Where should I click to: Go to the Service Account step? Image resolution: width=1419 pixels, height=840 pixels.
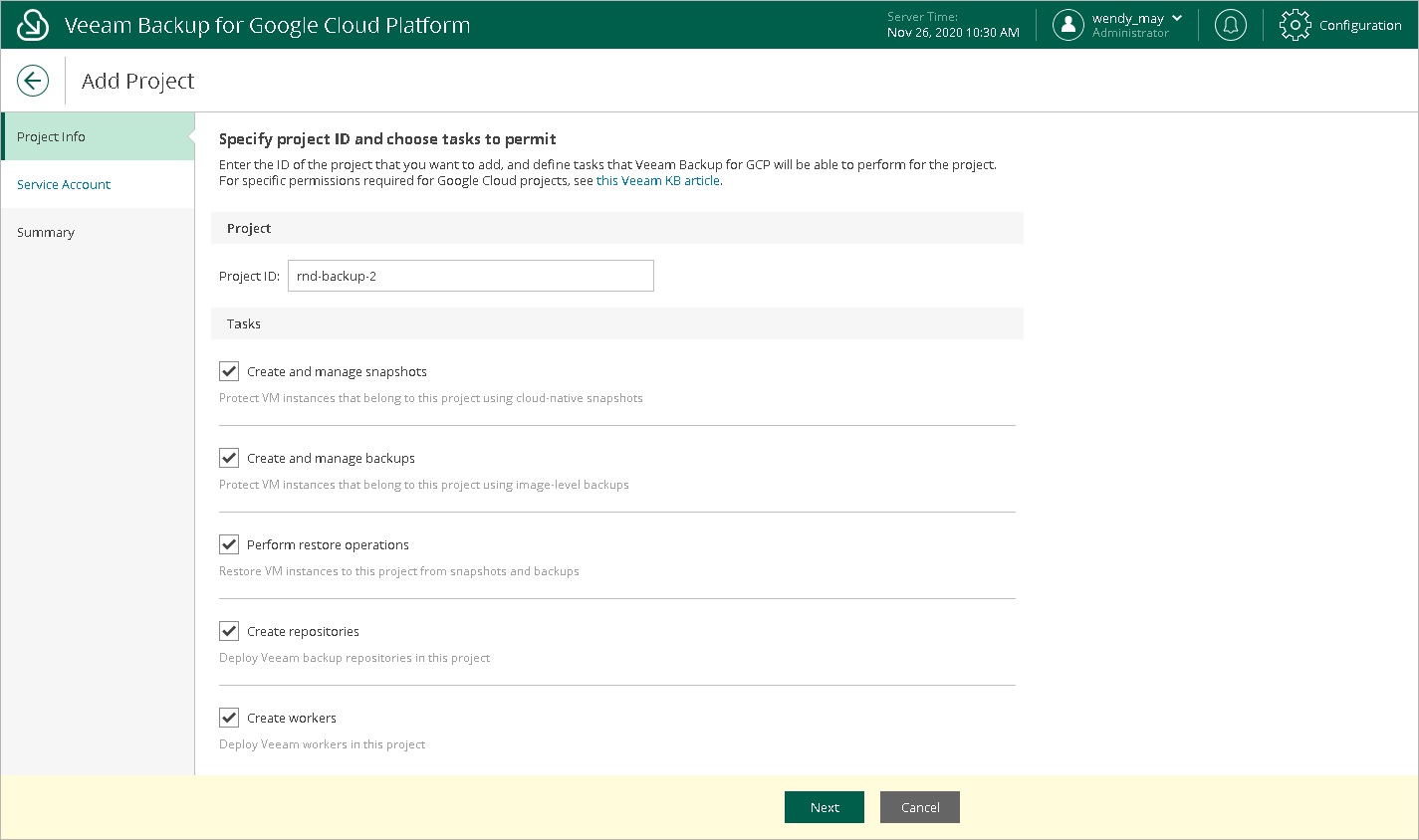pyautogui.click(x=64, y=184)
